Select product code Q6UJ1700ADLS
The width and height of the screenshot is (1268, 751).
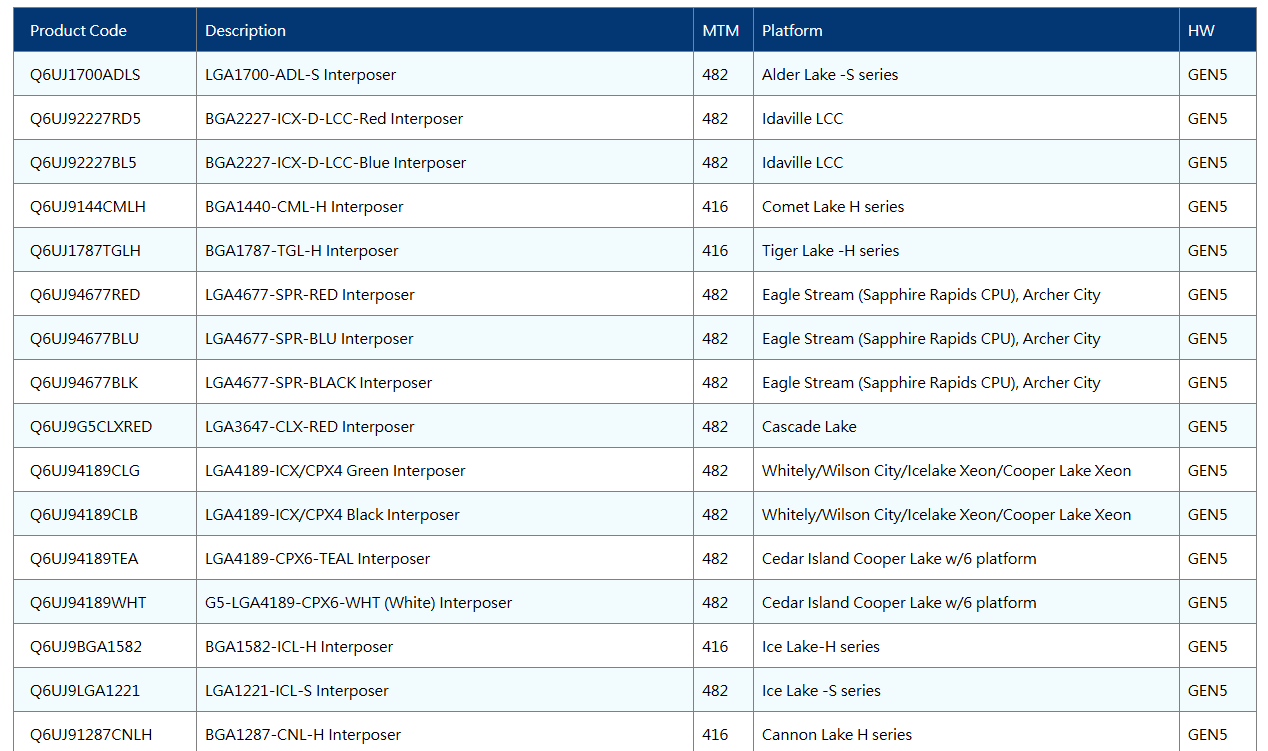click(x=85, y=75)
